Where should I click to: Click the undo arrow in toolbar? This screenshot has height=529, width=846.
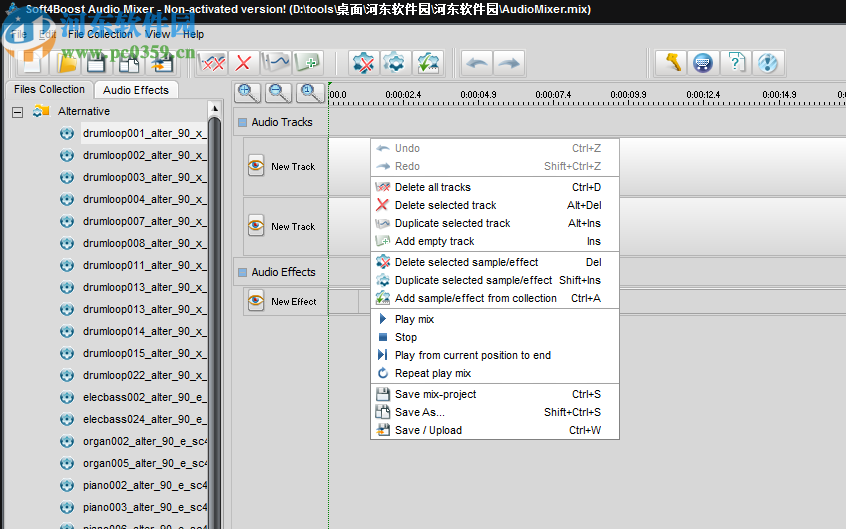click(477, 63)
